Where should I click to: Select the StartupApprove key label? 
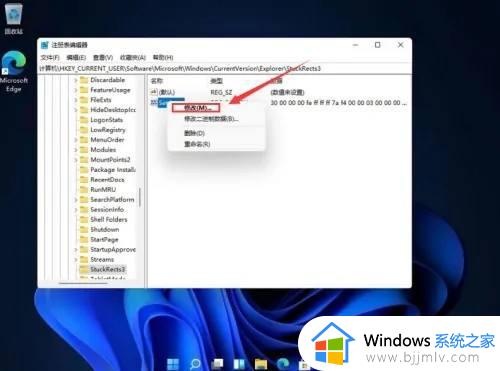pyautogui.click(x=113, y=249)
